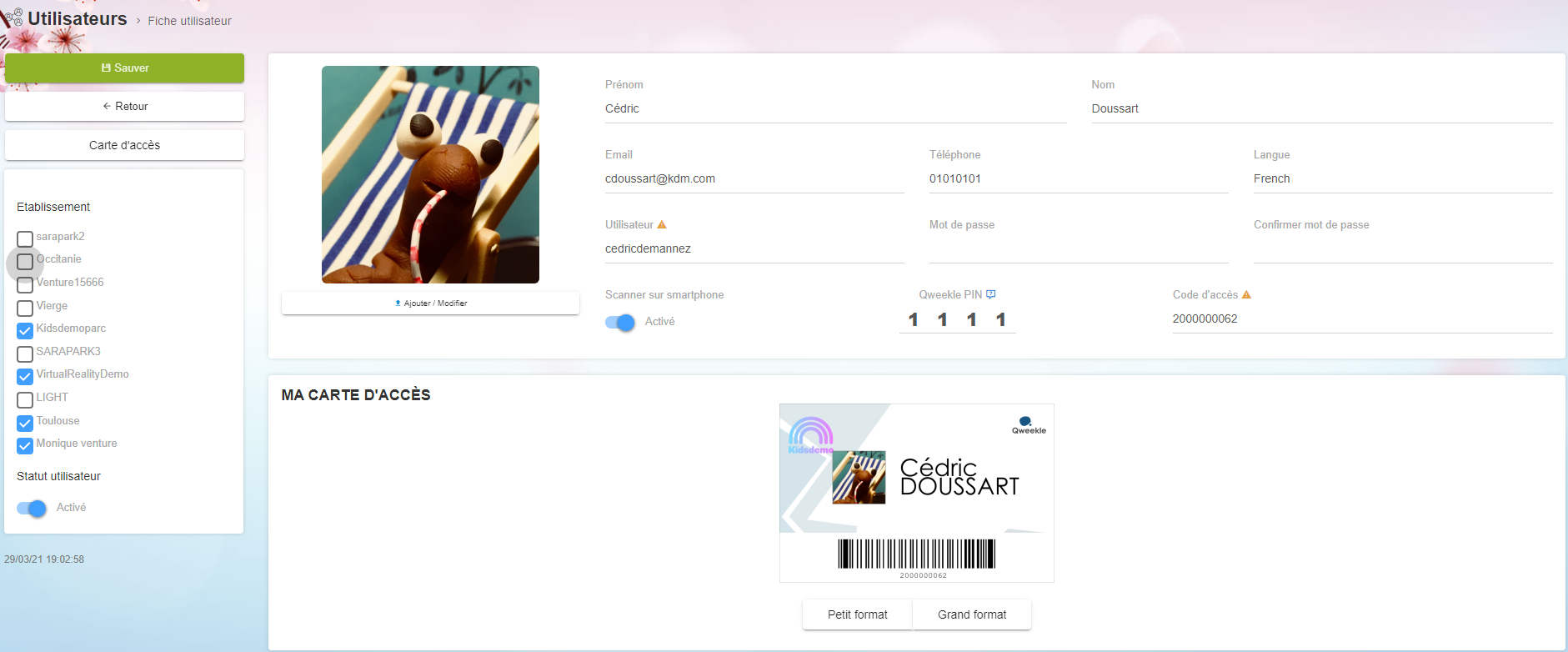Click the info icon next to Qweekle PIN
1568x652 pixels.
coord(990,295)
